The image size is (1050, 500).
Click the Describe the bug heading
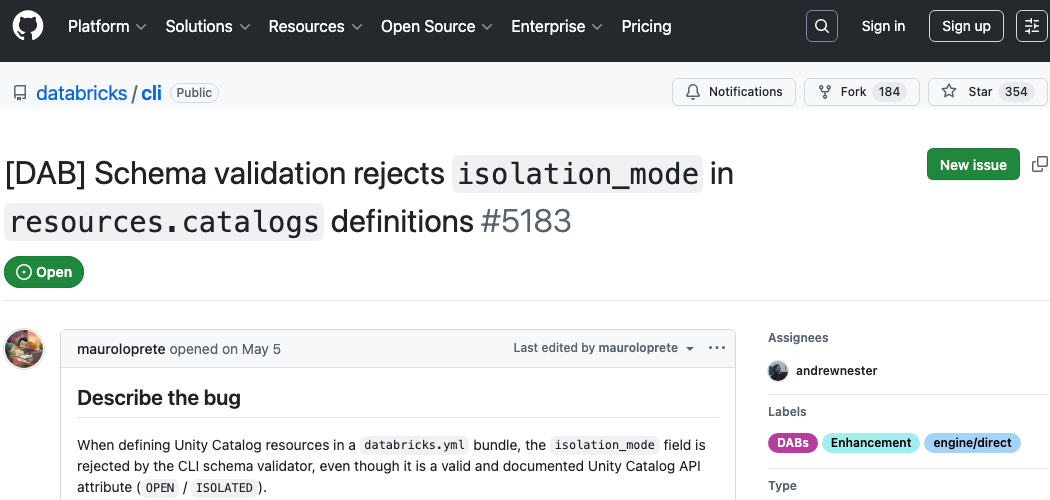click(159, 398)
